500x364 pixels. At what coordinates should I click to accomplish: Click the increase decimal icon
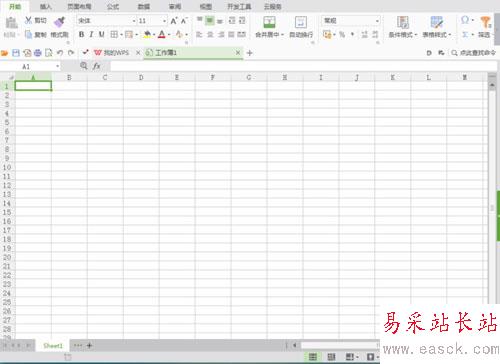tap(364, 34)
